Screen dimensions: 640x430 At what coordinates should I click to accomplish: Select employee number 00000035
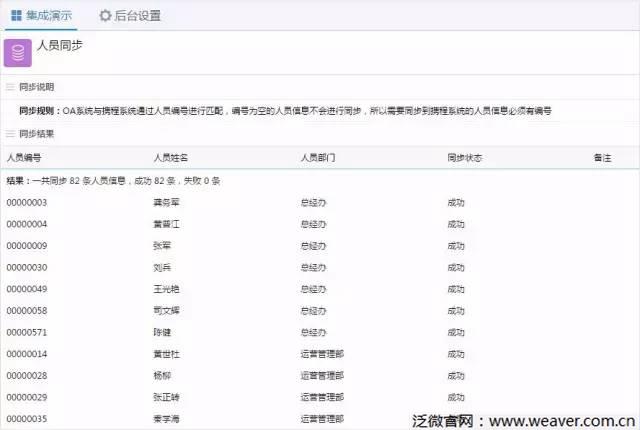click(27, 419)
